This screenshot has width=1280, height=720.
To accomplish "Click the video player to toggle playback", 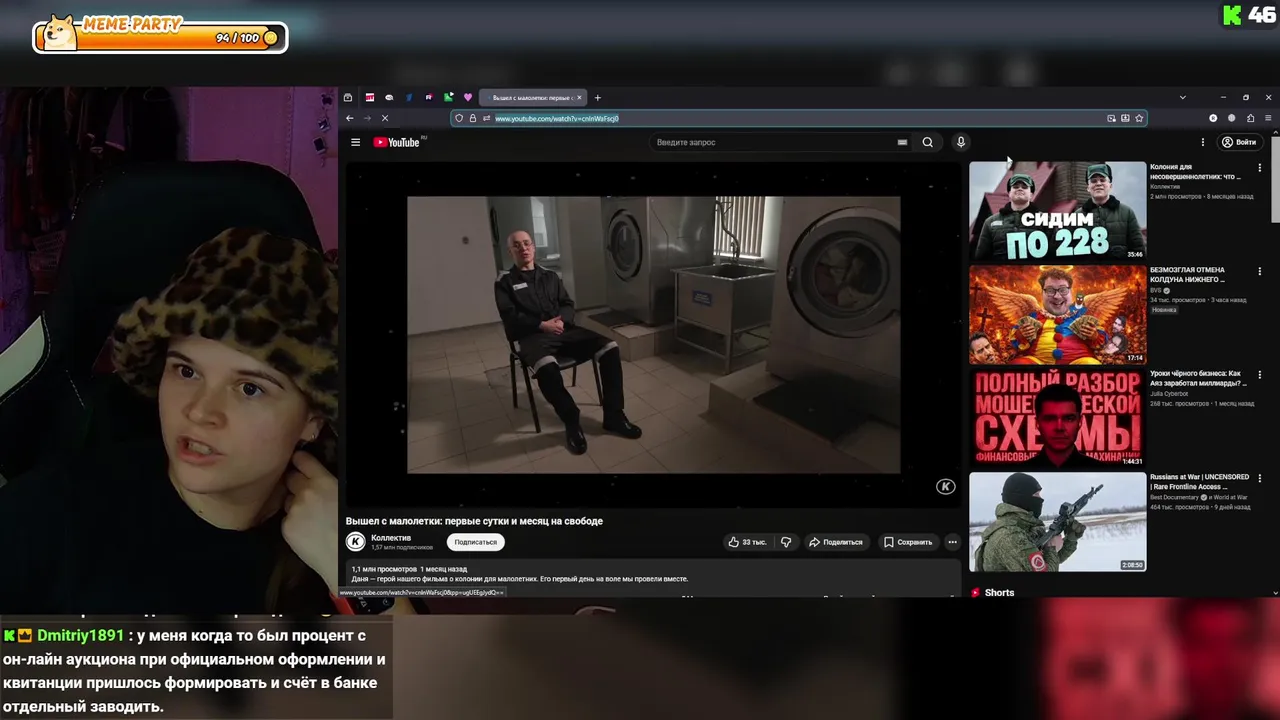I will click(x=653, y=334).
